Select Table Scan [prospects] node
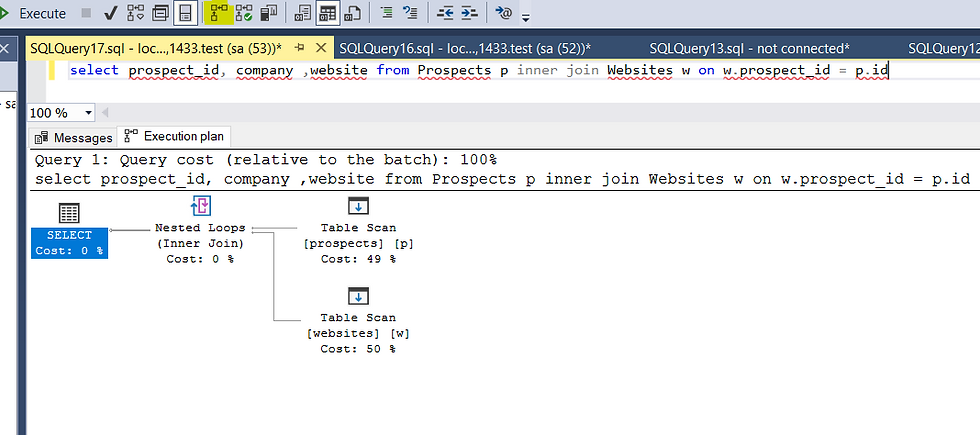This screenshot has height=435, width=980. (358, 230)
